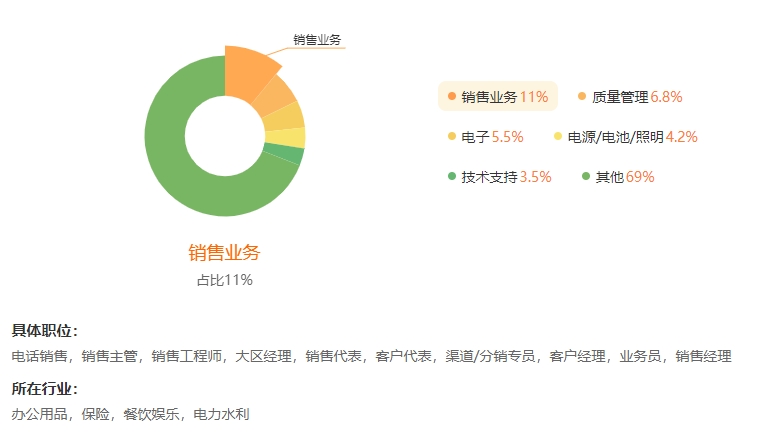Click the 销售业务 callout label above chart

click(x=317, y=40)
